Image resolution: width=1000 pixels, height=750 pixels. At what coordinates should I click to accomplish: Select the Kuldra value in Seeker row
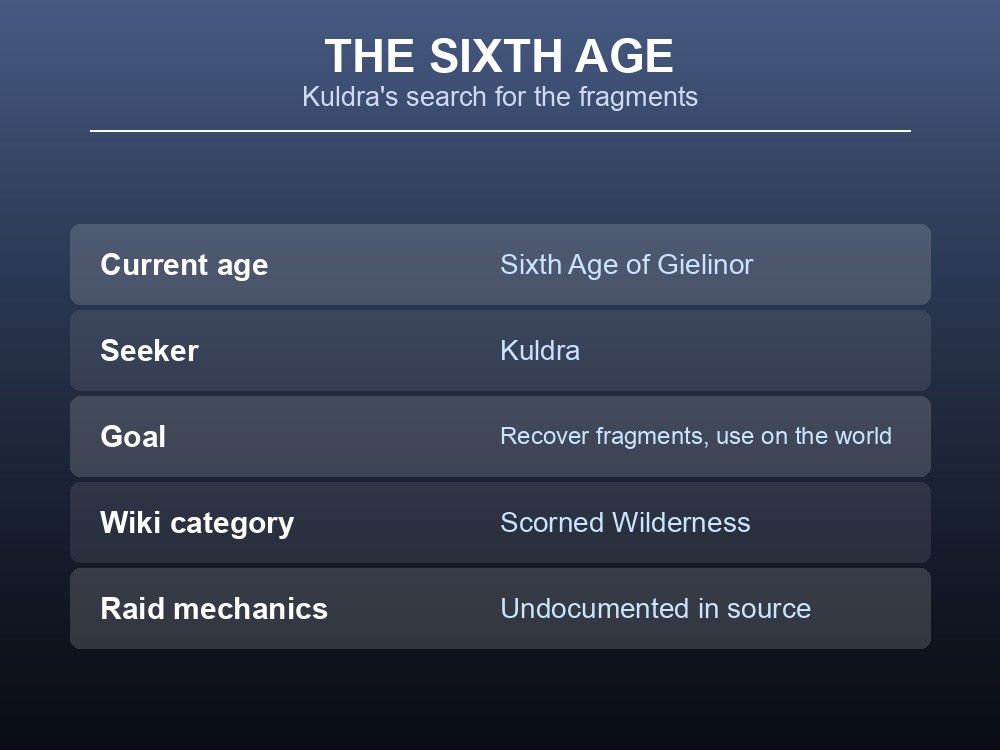(x=540, y=351)
